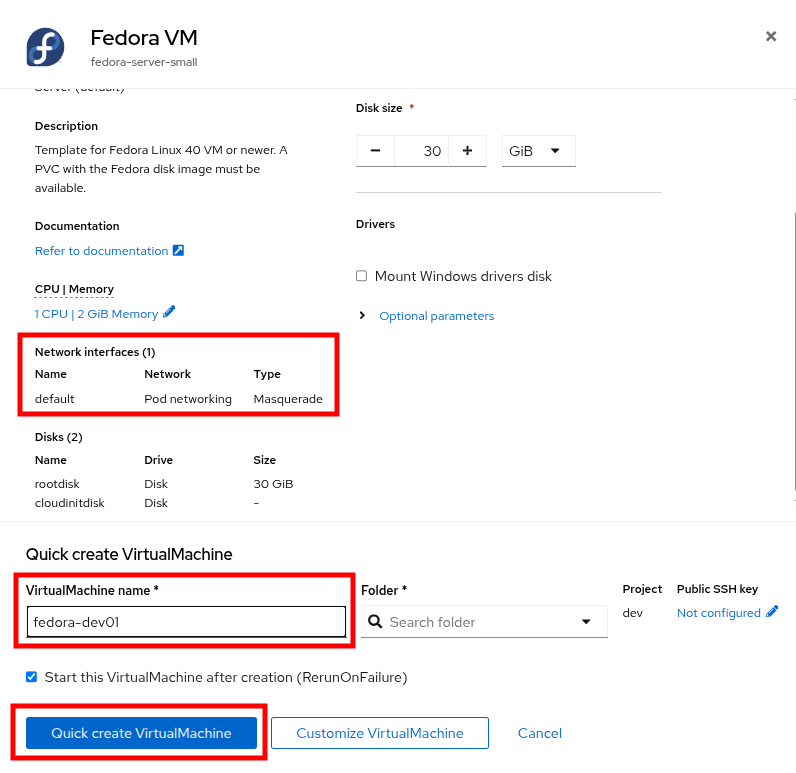This screenshot has height=773, width=796.
Task: Decrease disk size with the minus button
Action: (x=375, y=151)
